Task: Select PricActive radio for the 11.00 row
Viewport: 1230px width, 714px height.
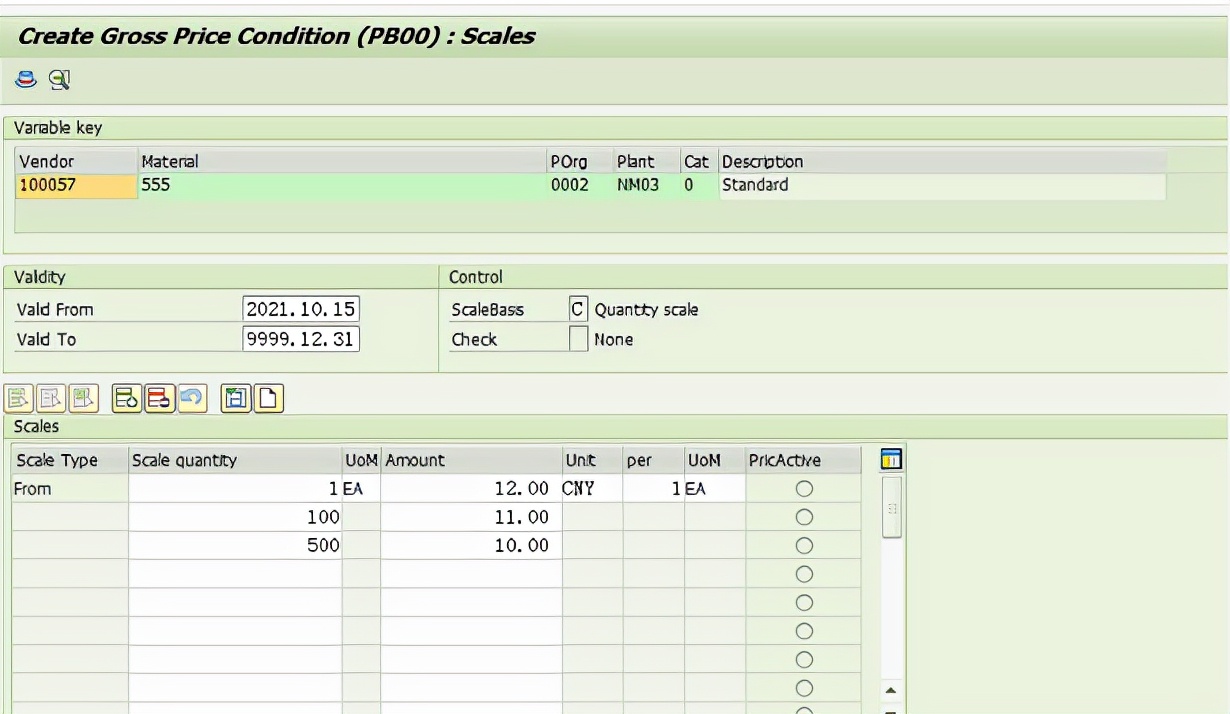Action: (803, 517)
